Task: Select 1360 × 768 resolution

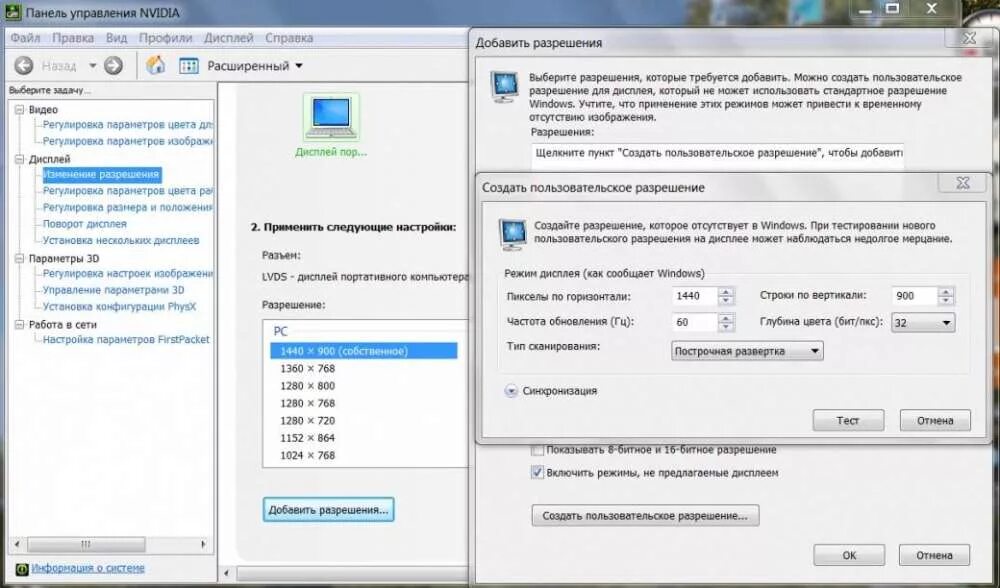Action: (x=307, y=369)
